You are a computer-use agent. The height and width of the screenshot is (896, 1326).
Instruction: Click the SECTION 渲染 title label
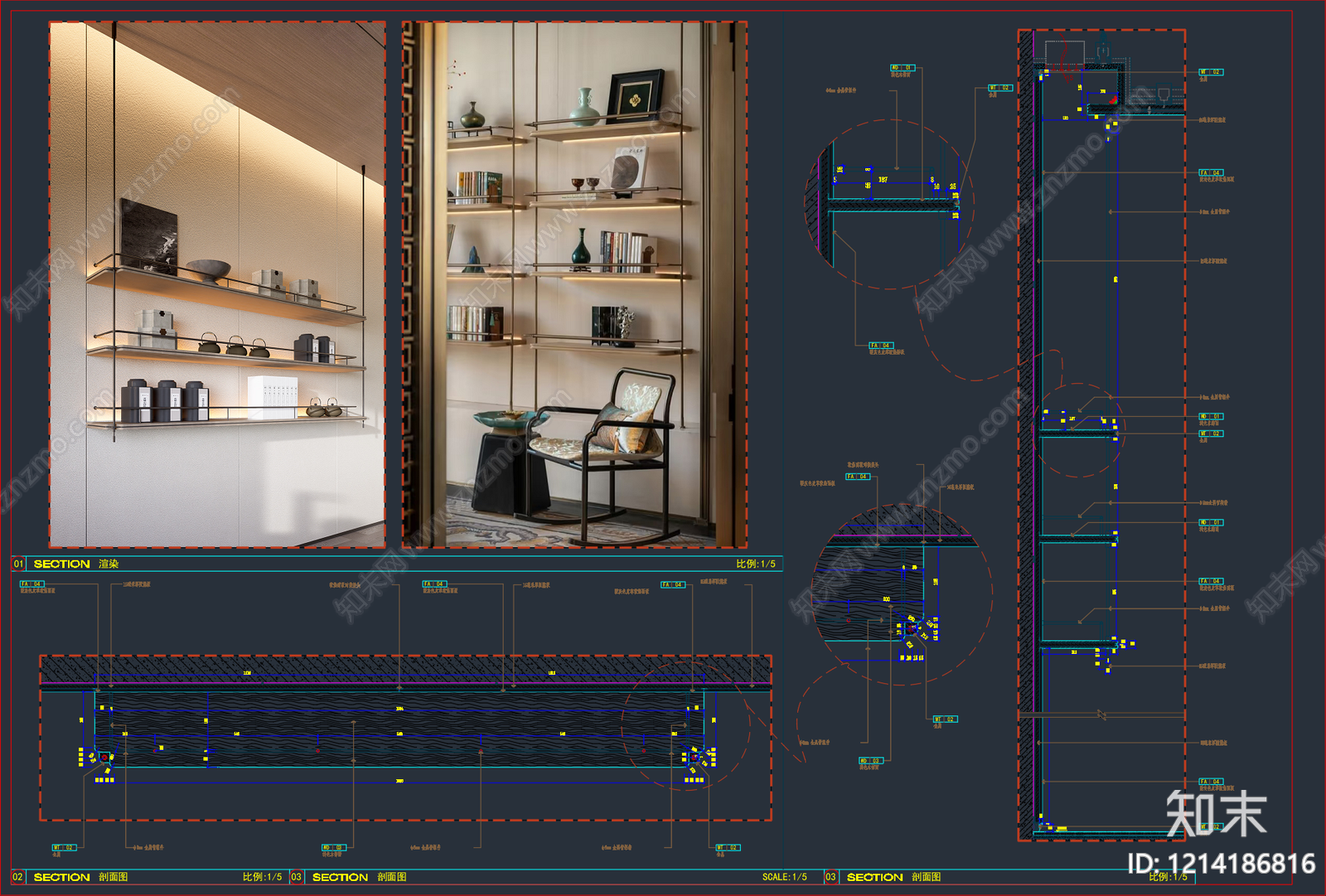click(76, 564)
